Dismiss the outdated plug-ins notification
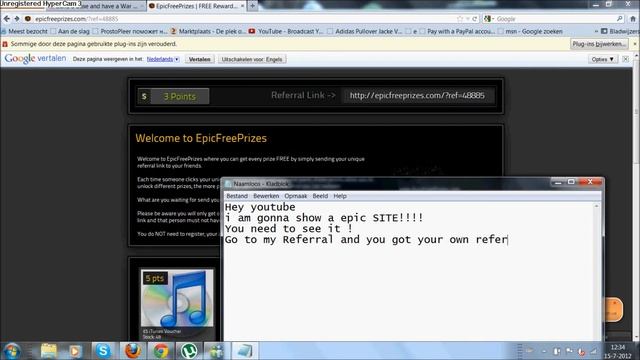640x360 pixels. 635,44
